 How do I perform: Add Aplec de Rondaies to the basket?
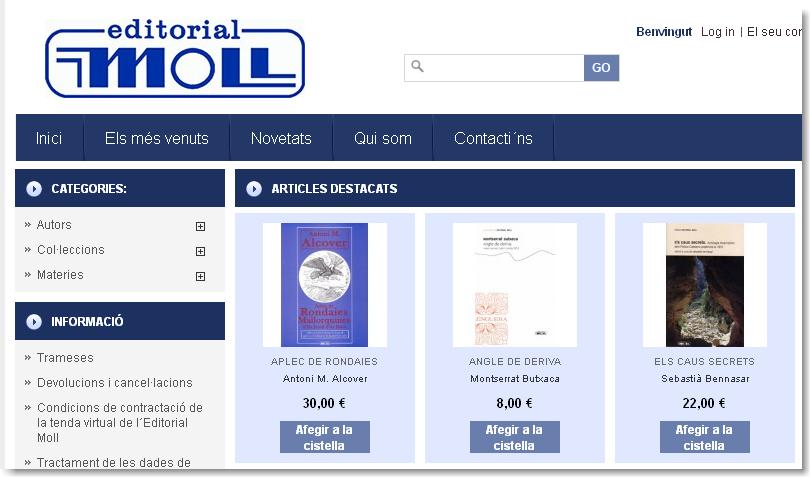(x=324, y=437)
